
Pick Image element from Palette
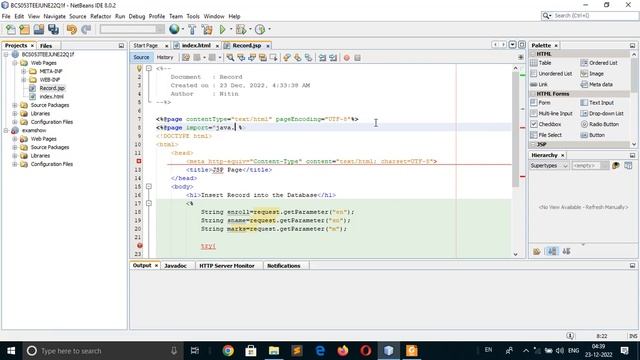pyautogui.click(x=592, y=73)
